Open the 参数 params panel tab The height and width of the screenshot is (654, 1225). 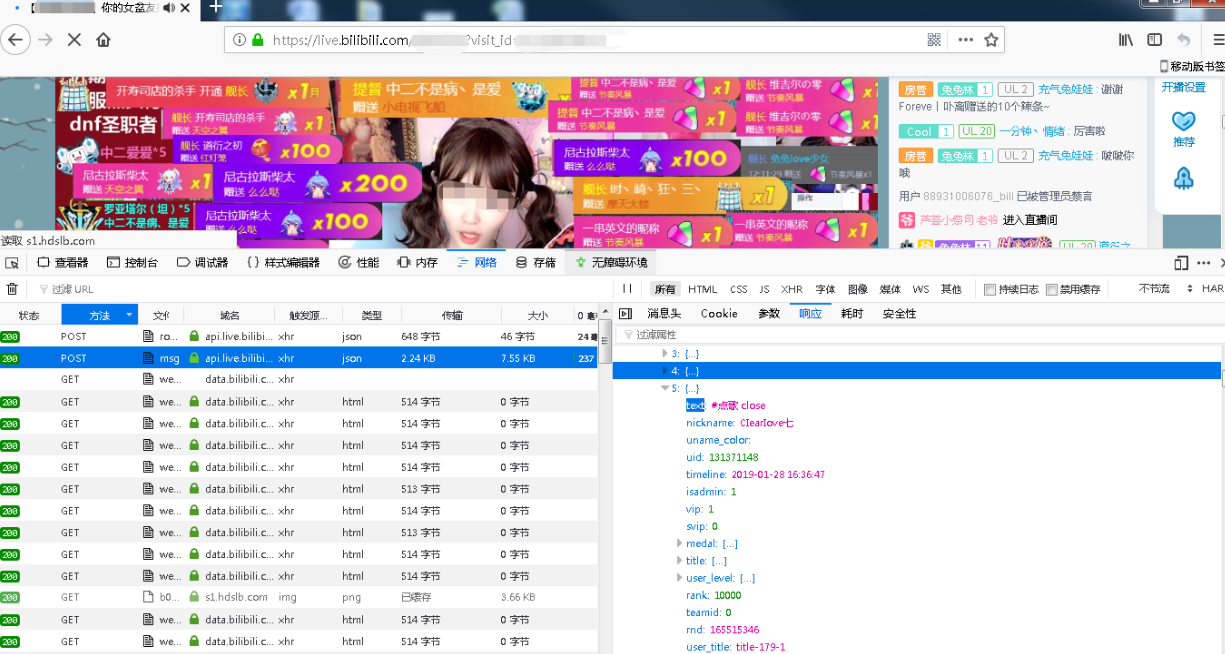tap(769, 314)
